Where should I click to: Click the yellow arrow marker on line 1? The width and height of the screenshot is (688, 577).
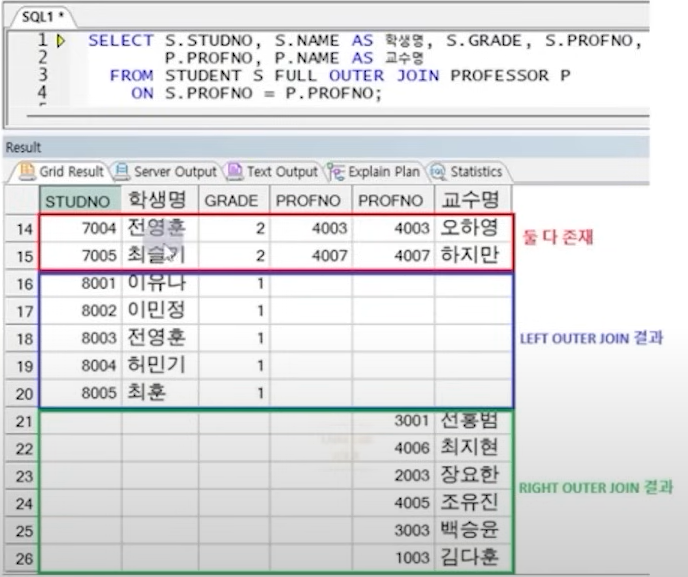click(61, 41)
